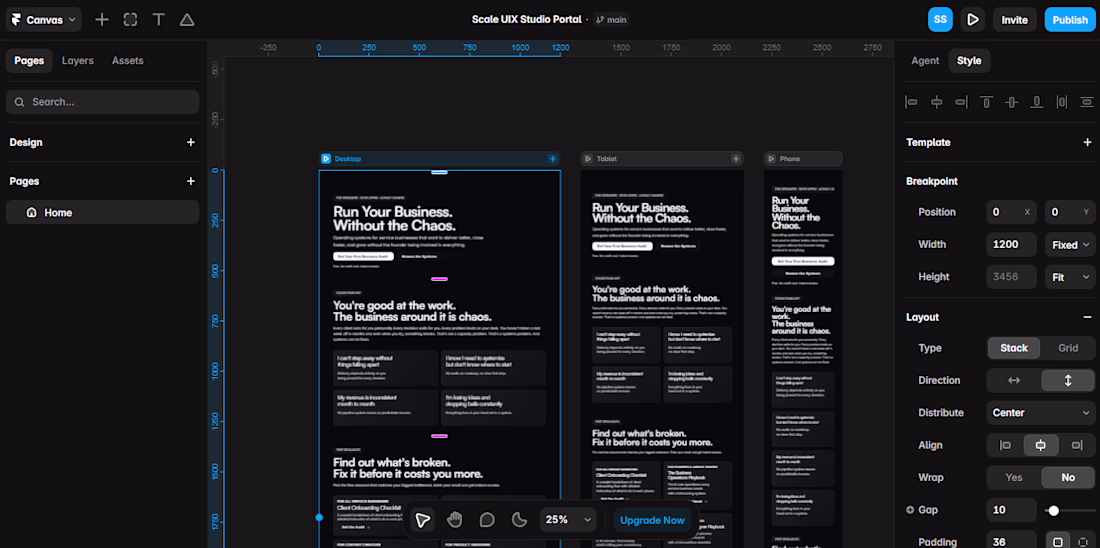Select the Phone breakpoint label
The height and width of the screenshot is (548, 1100).
pos(789,159)
